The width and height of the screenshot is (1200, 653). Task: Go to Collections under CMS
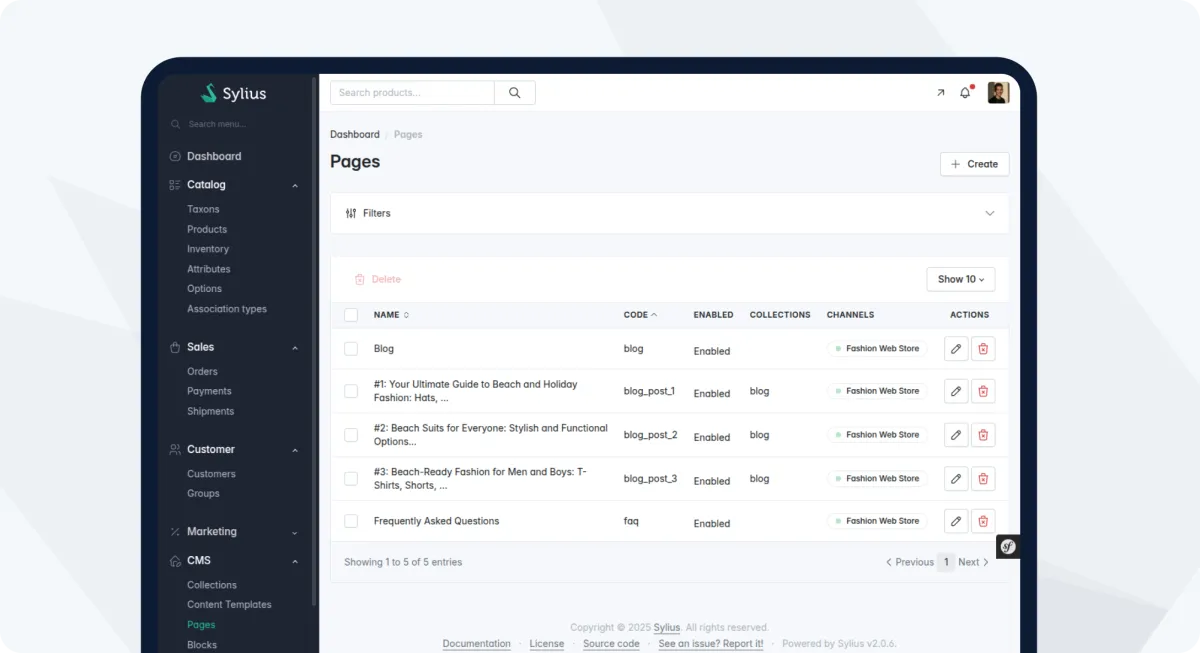[212, 585]
